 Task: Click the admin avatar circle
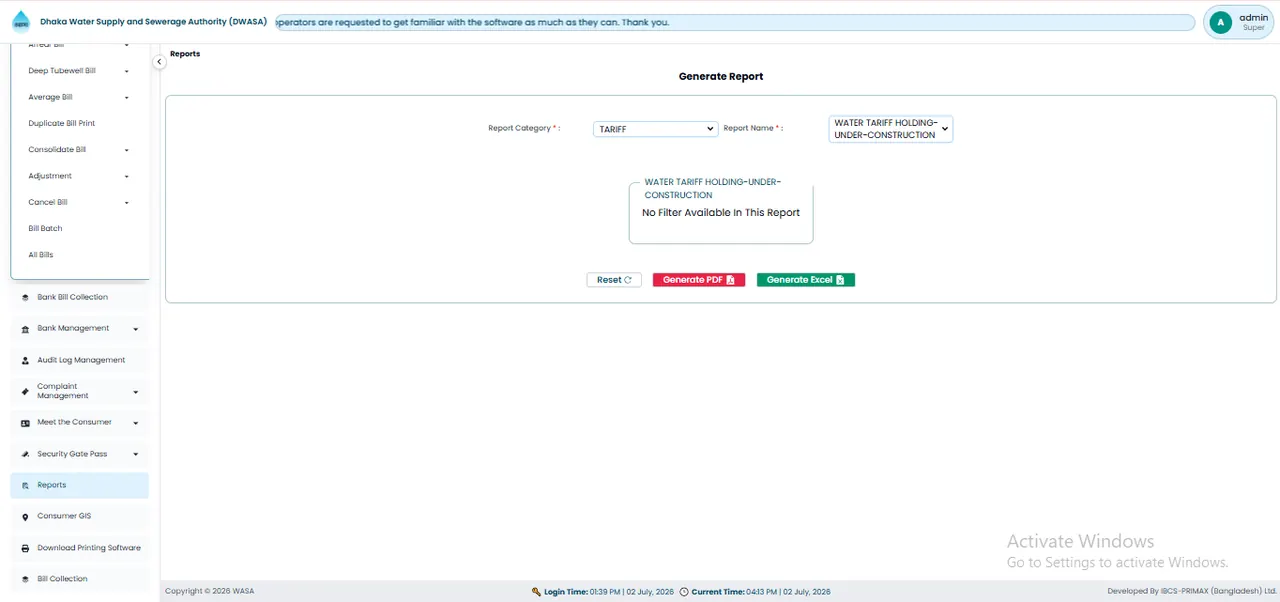(x=1220, y=22)
